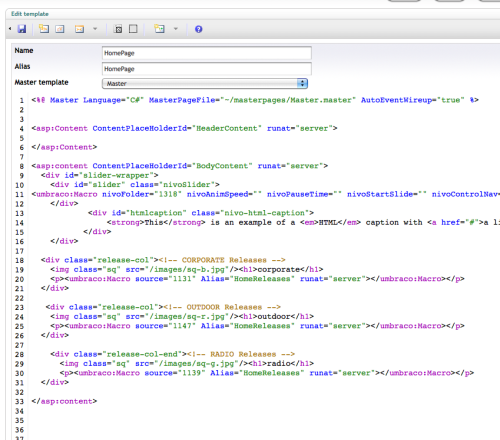
Task: Click the Insert Umbraco page field icon
Action: [44, 29]
